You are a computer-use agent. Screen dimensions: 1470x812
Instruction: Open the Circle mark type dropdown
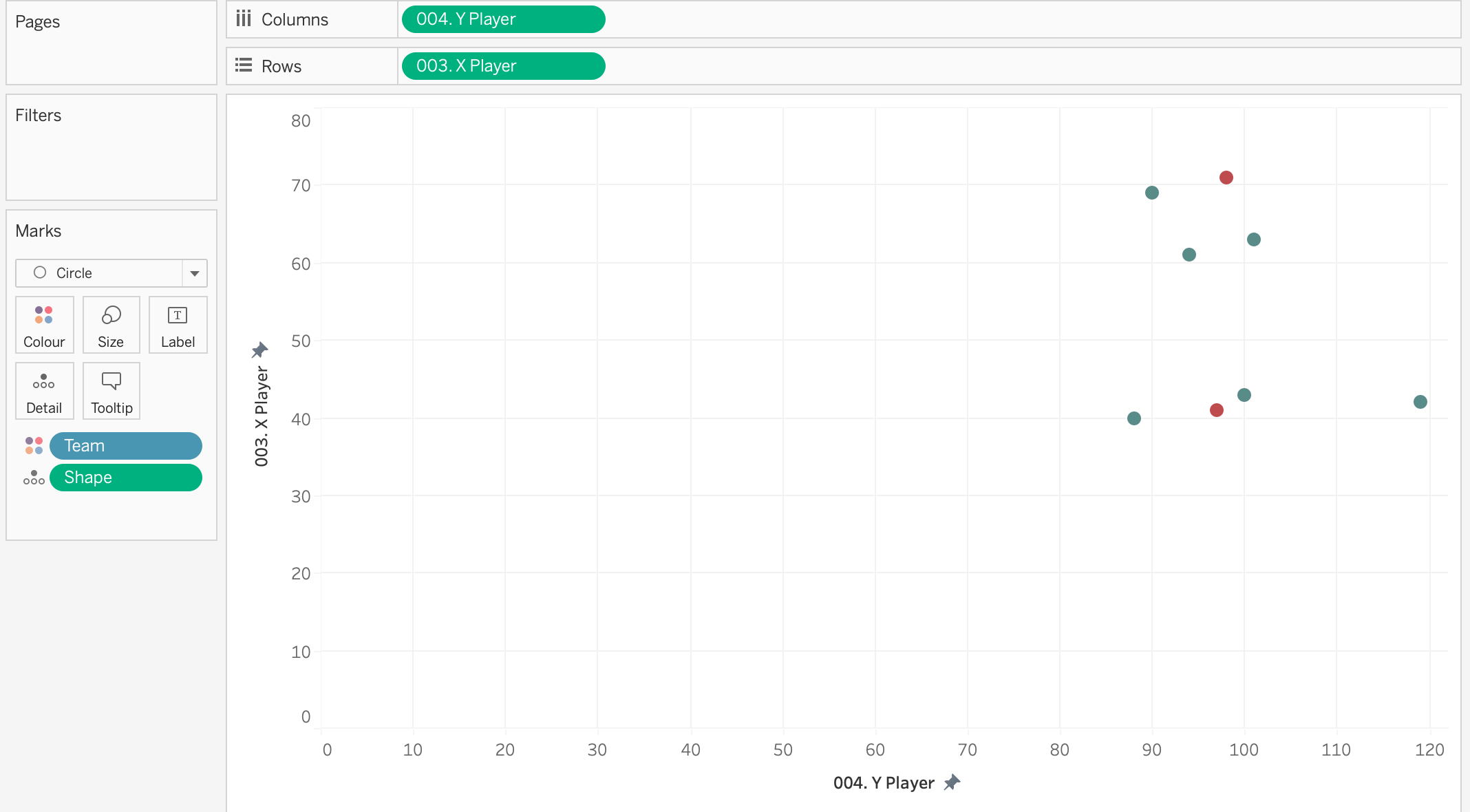coord(99,273)
